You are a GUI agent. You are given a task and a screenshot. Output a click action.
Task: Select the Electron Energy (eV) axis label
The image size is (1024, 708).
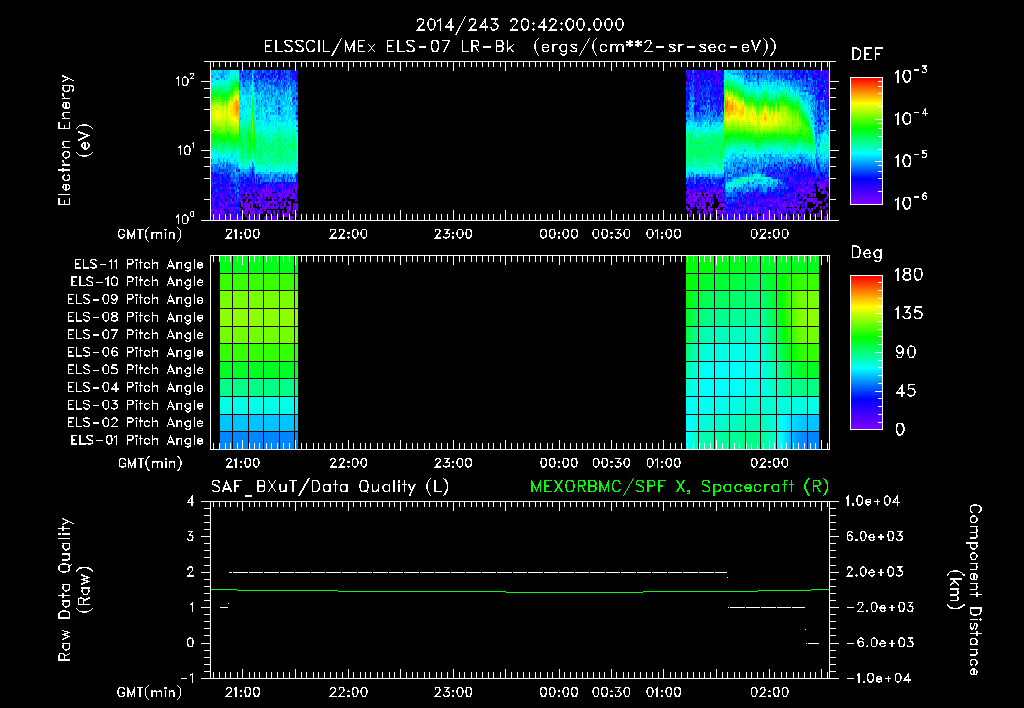coord(74,140)
